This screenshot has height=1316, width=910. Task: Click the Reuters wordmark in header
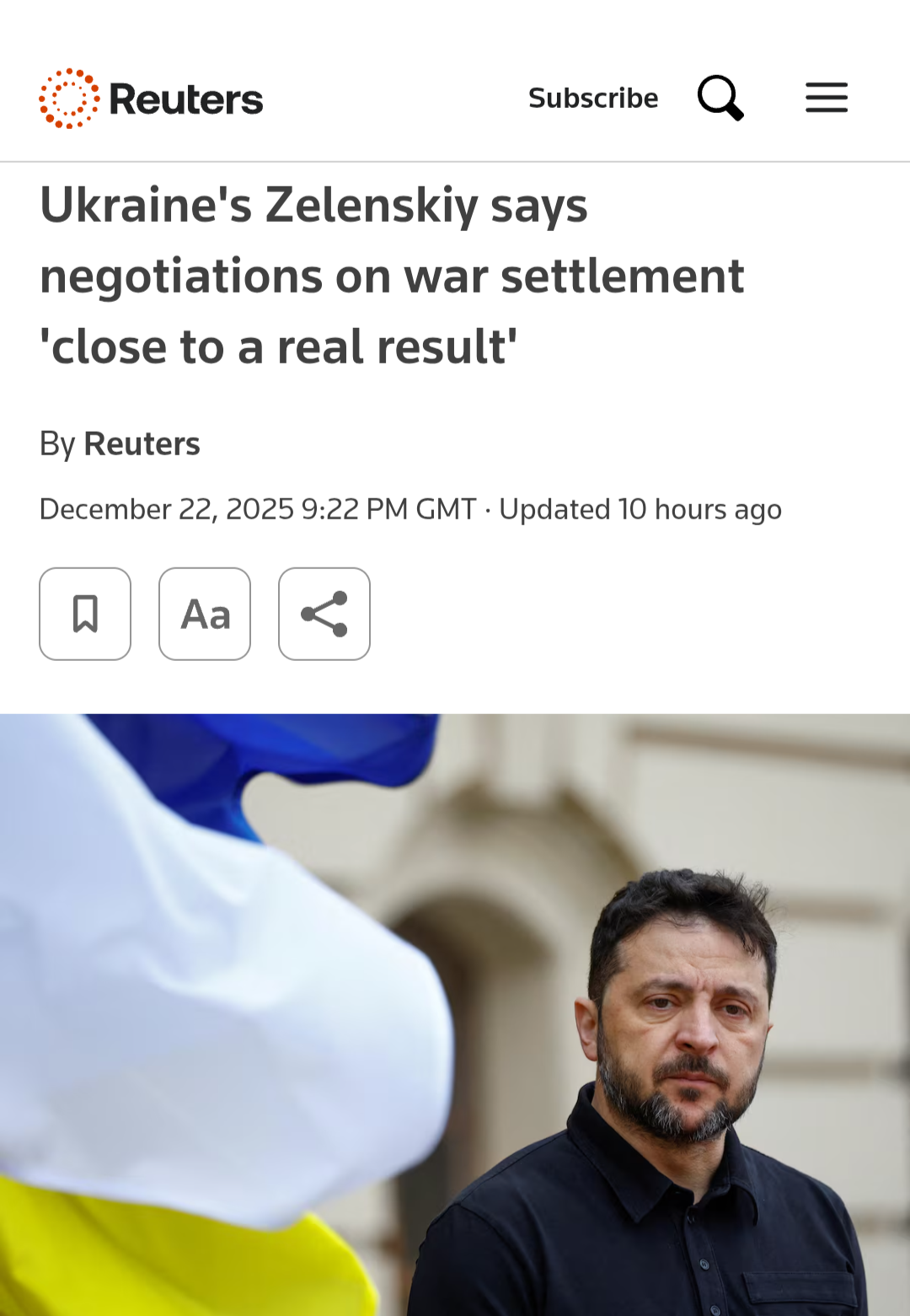(x=186, y=99)
